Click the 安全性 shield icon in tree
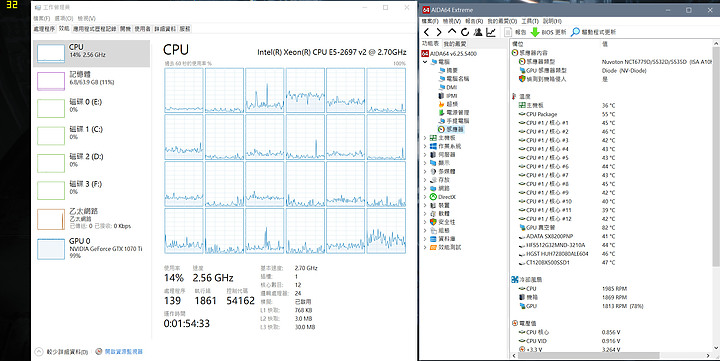This screenshot has width=720, height=361. (x=433, y=222)
